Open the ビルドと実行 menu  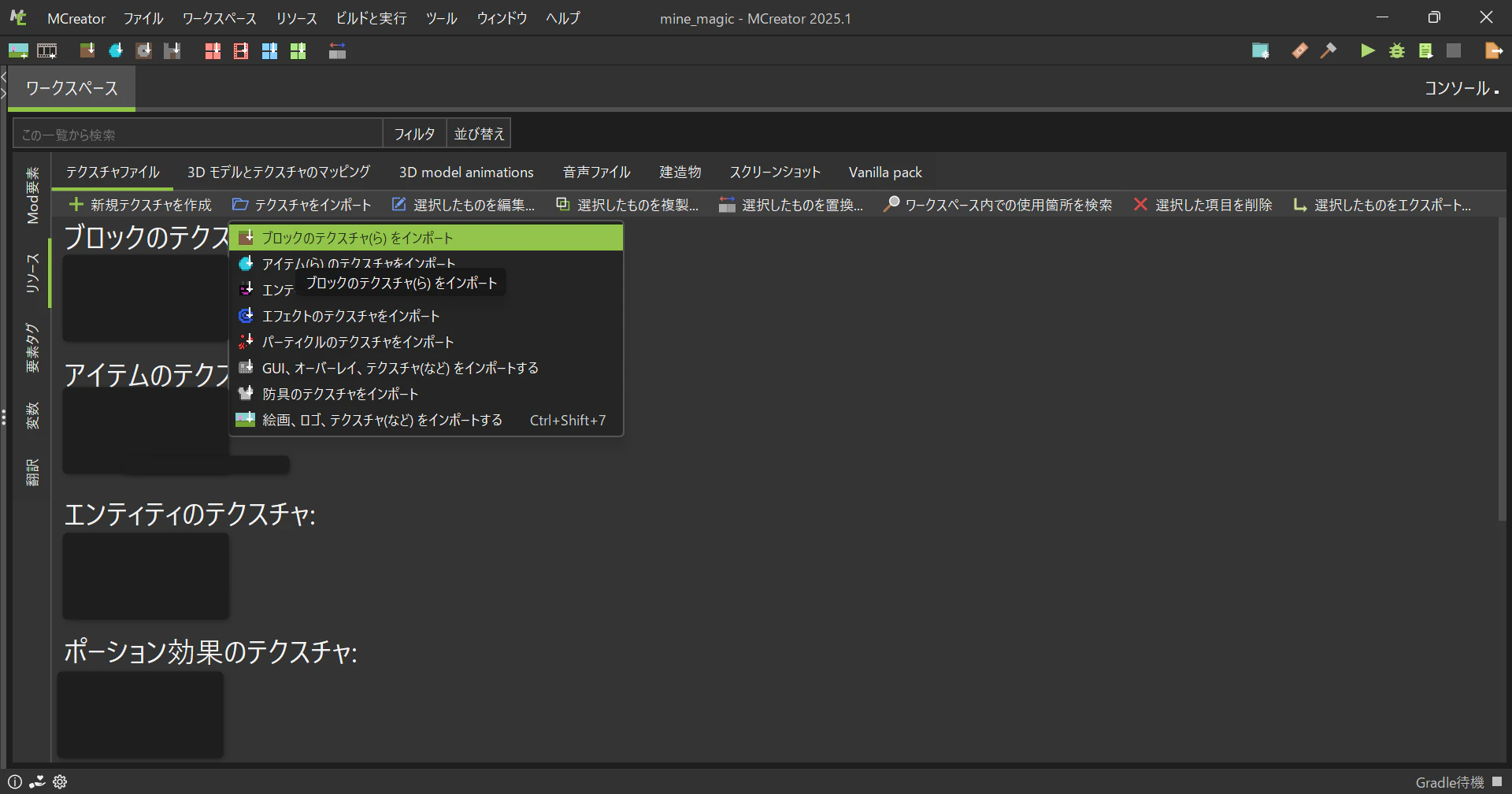click(371, 18)
